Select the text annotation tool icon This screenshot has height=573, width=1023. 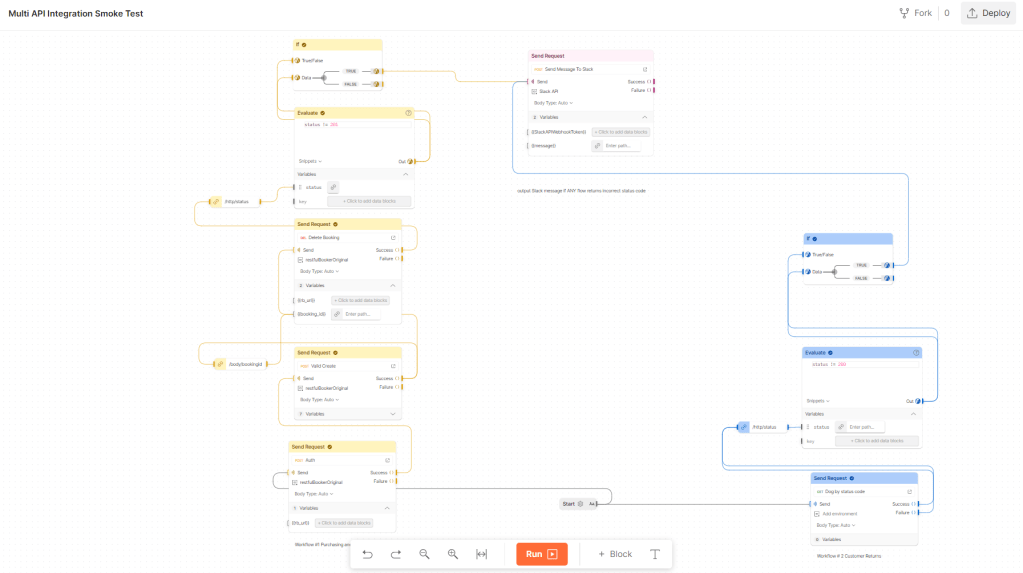(x=655, y=554)
